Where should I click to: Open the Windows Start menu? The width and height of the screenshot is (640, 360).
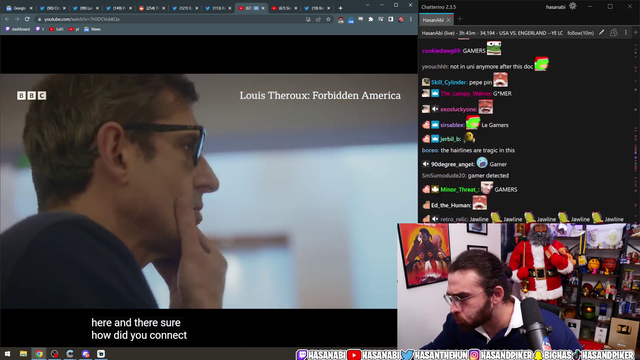(x=7, y=354)
